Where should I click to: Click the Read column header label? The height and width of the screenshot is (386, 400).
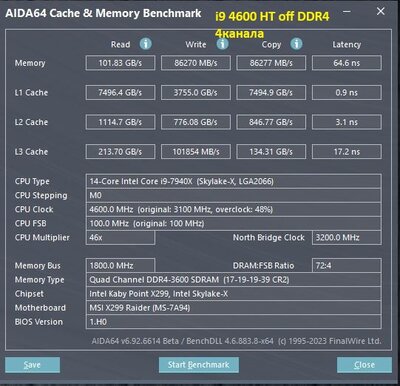pyautogui.click(x=120, y=44)
